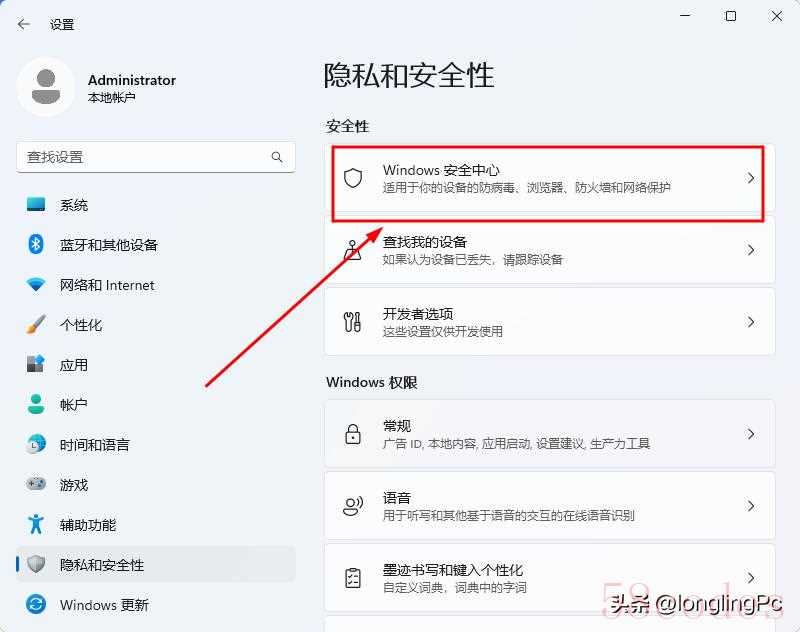The width and height of the screenshot is (800, 632).
Task: Click the shield icon of Windows 安全中心
Action: (x=353, y=178)
